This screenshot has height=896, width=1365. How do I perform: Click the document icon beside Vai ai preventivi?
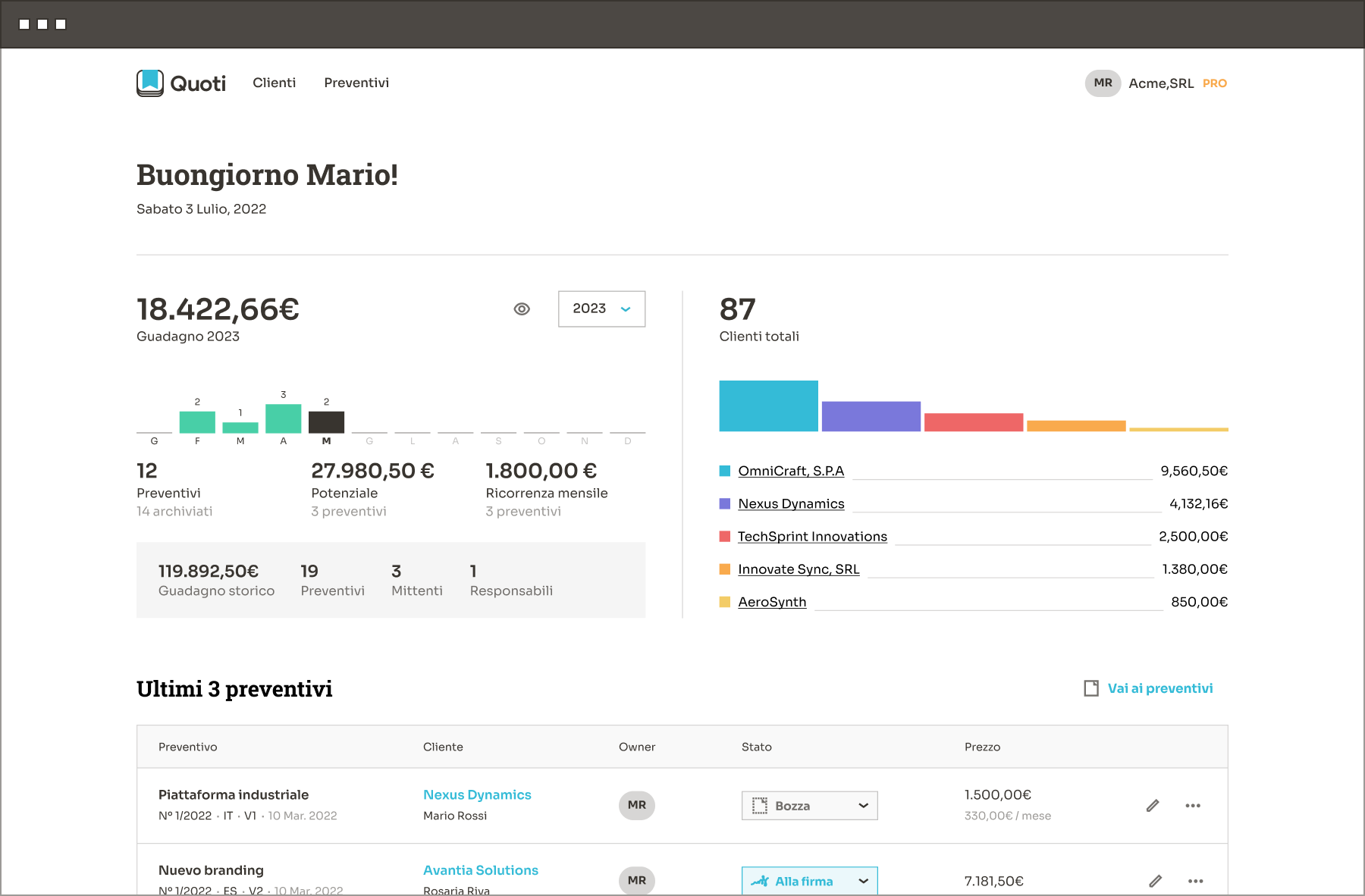coord(1091,688)
